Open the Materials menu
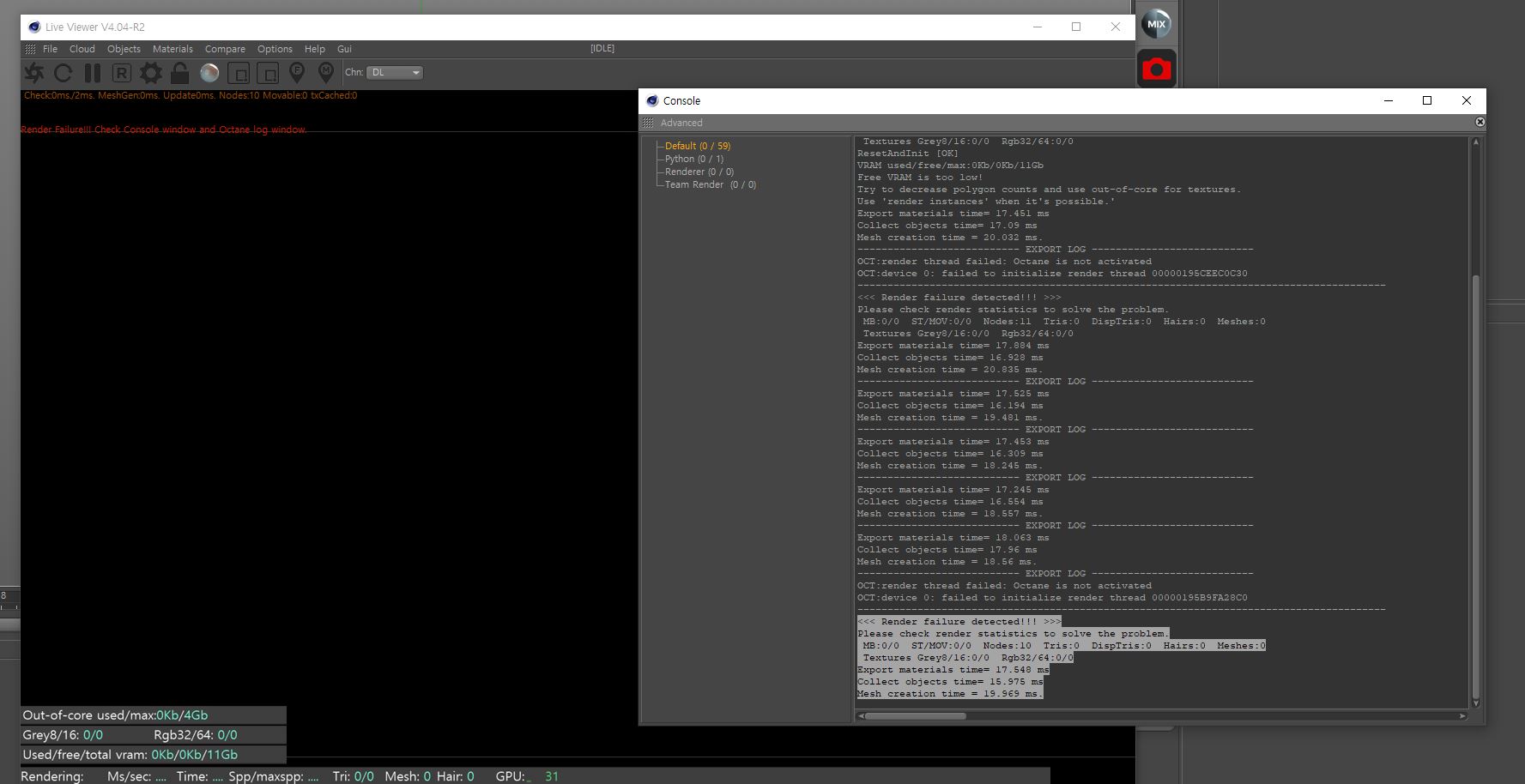Screen dimensions: 1525x784 (172, 49)
